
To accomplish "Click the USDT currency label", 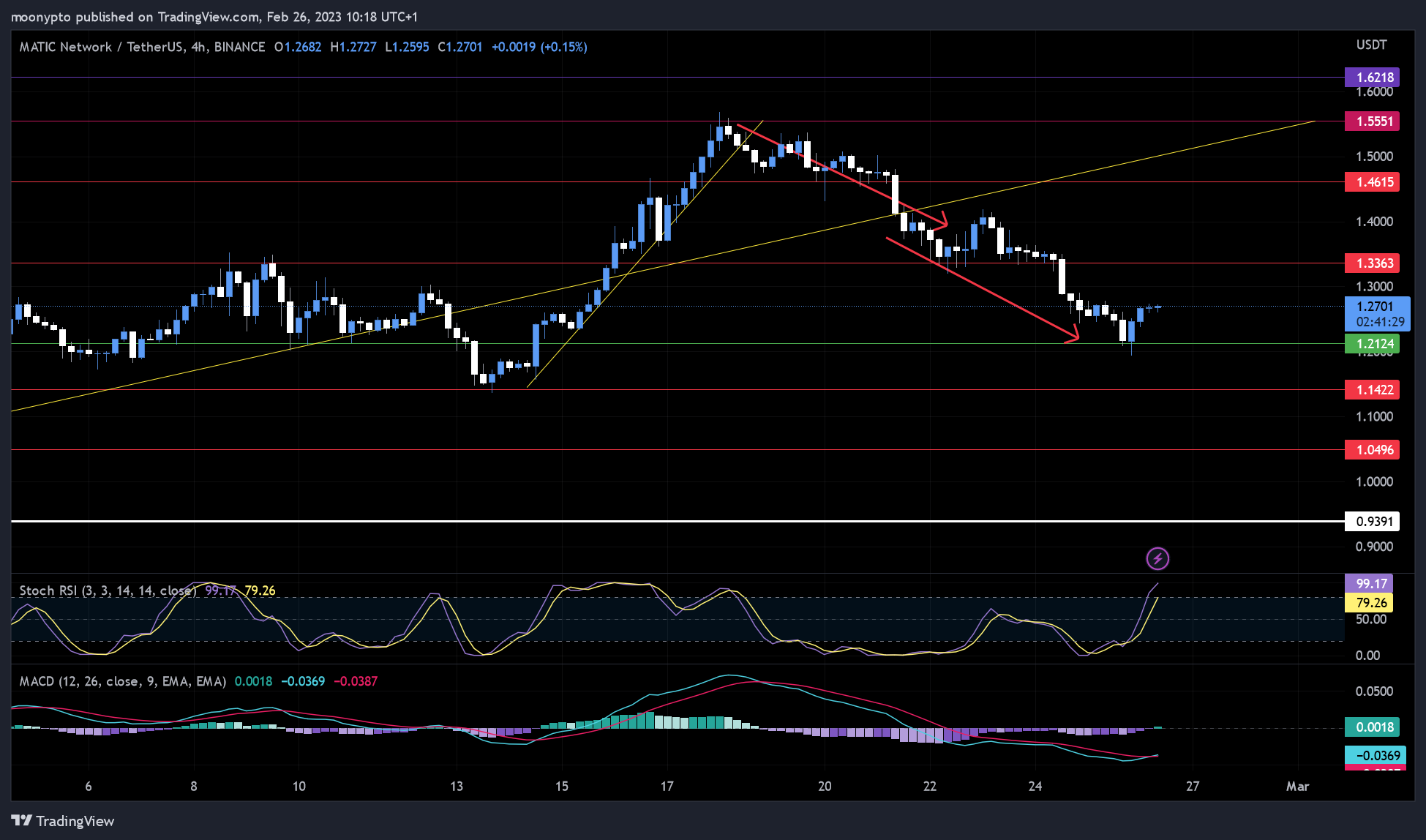I will click(x=1371, y=45).
